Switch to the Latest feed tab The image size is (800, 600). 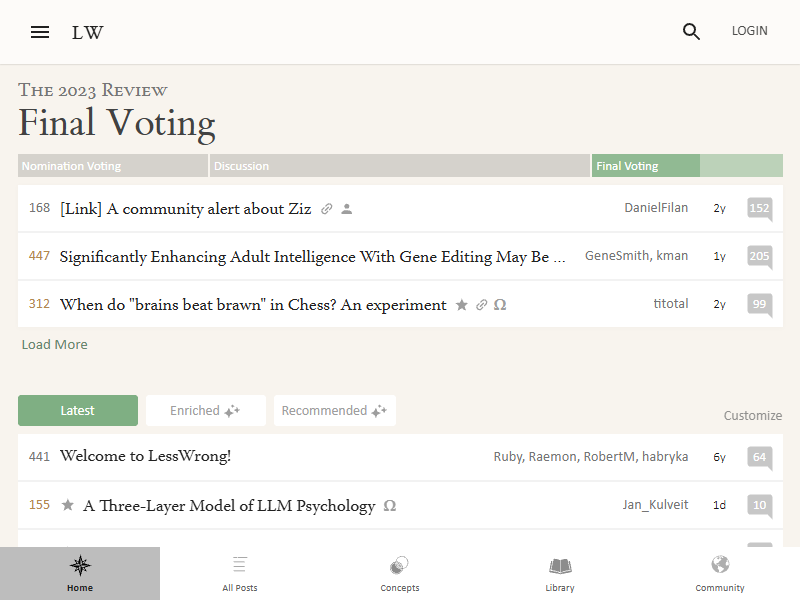click(78, 411)
